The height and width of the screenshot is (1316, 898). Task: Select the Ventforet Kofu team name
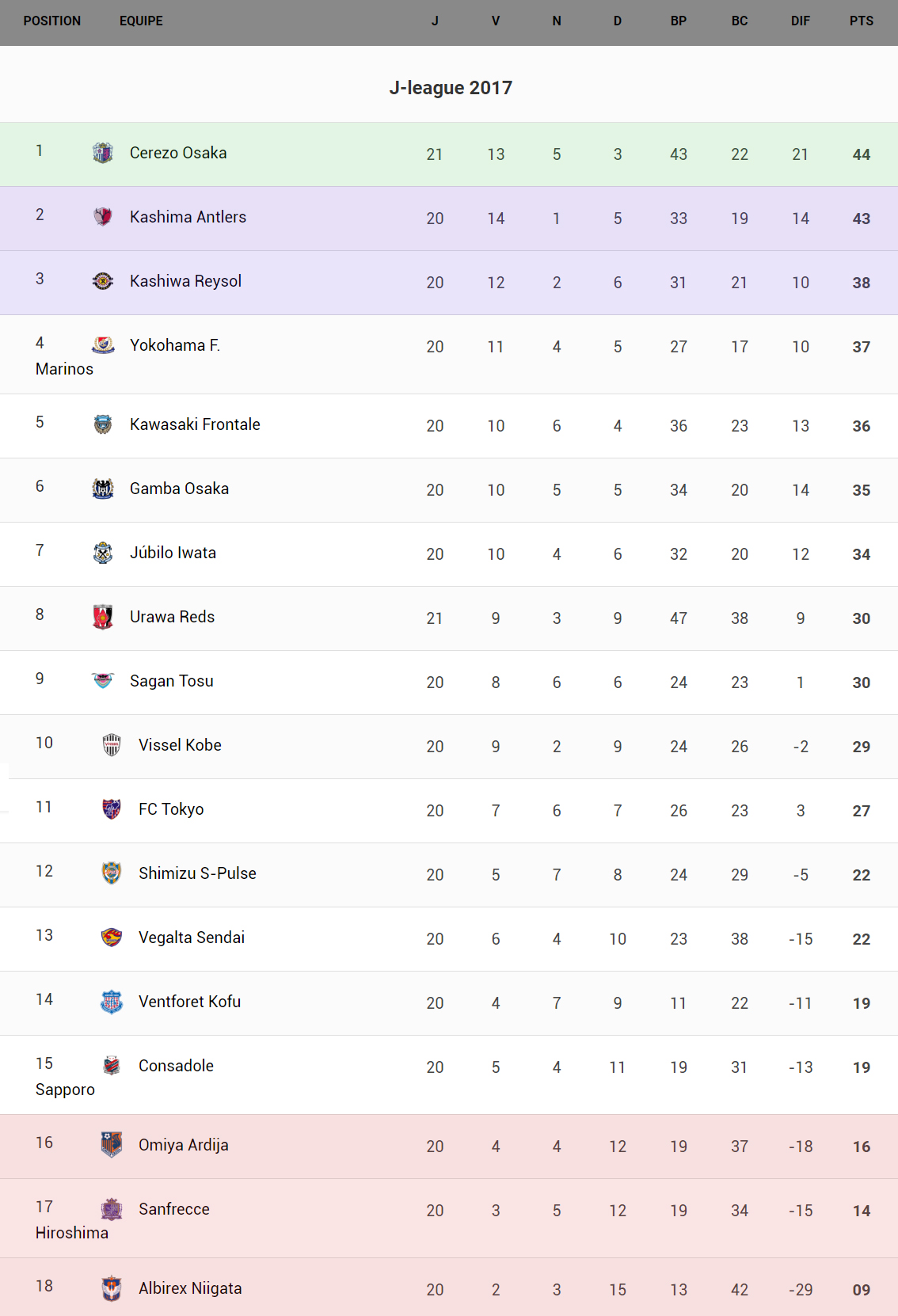click(x=189, y=1002)
